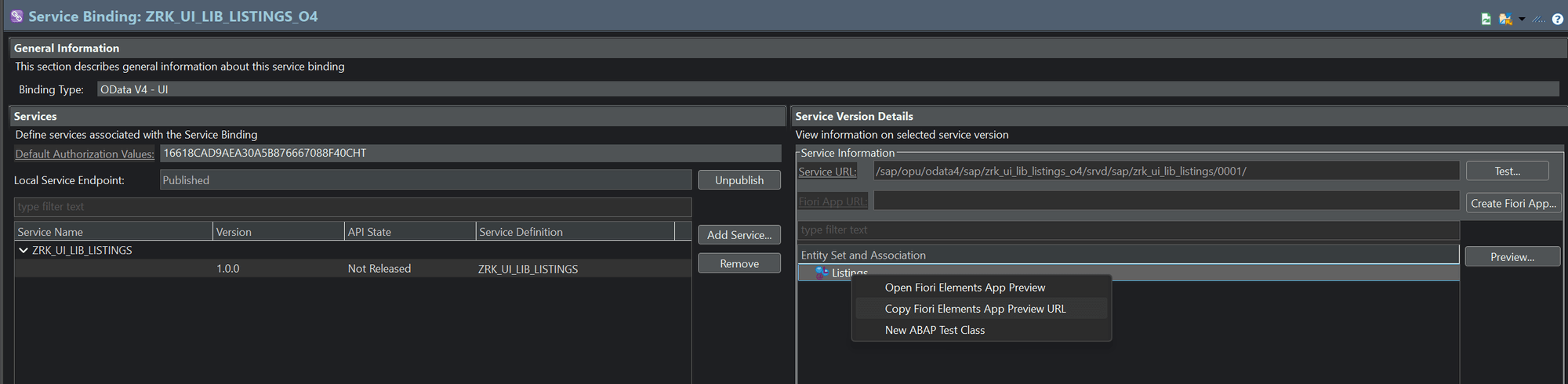Click Create Fiori App... button
Viewport: 1568px width, 384px height.
1512,203
